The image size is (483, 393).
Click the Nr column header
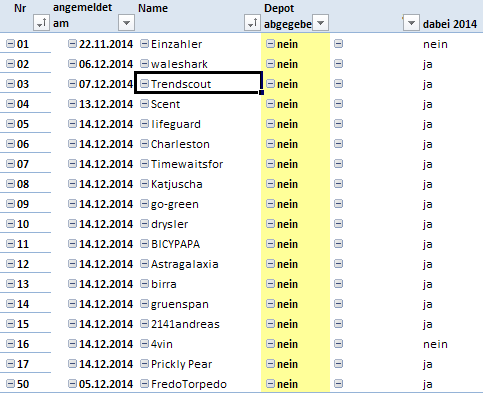(20, 8)
